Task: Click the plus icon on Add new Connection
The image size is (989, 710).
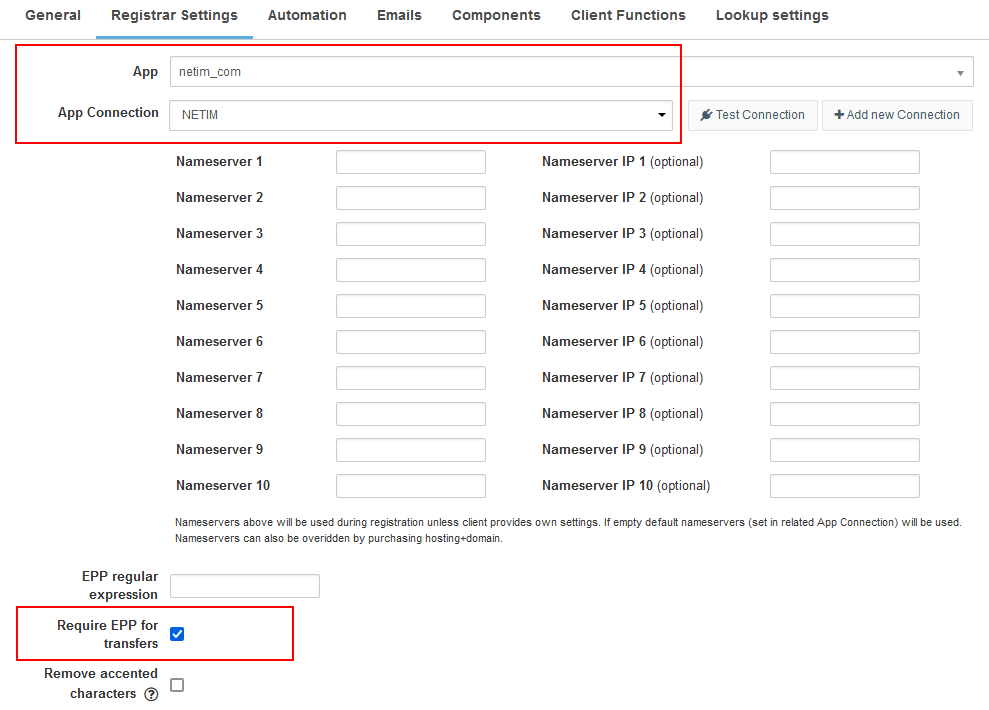Action: point(838,115)
